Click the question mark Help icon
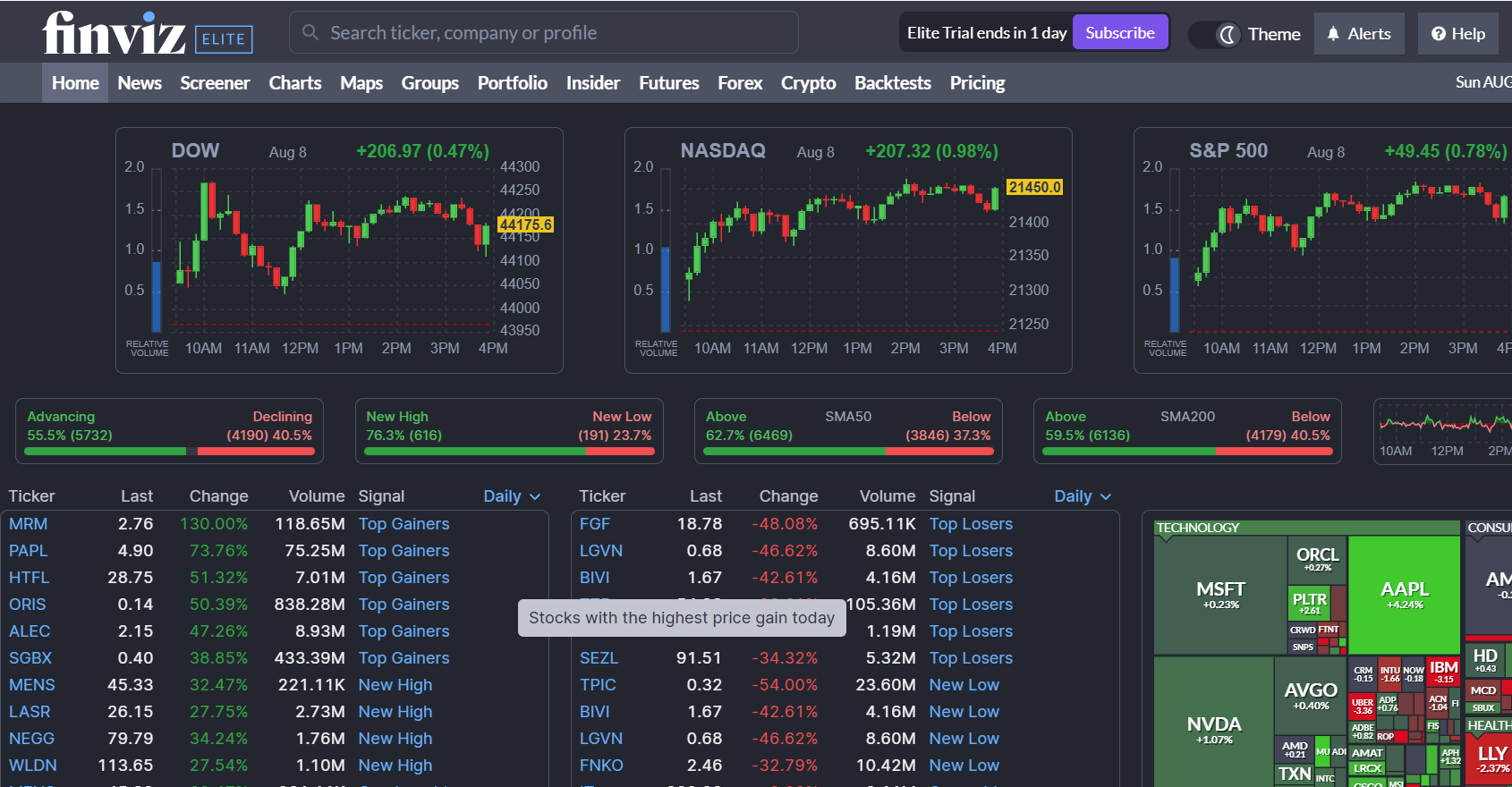The width and height of the screenshot is (1512, 787). pyautogui.click(x=1439, y=34)
